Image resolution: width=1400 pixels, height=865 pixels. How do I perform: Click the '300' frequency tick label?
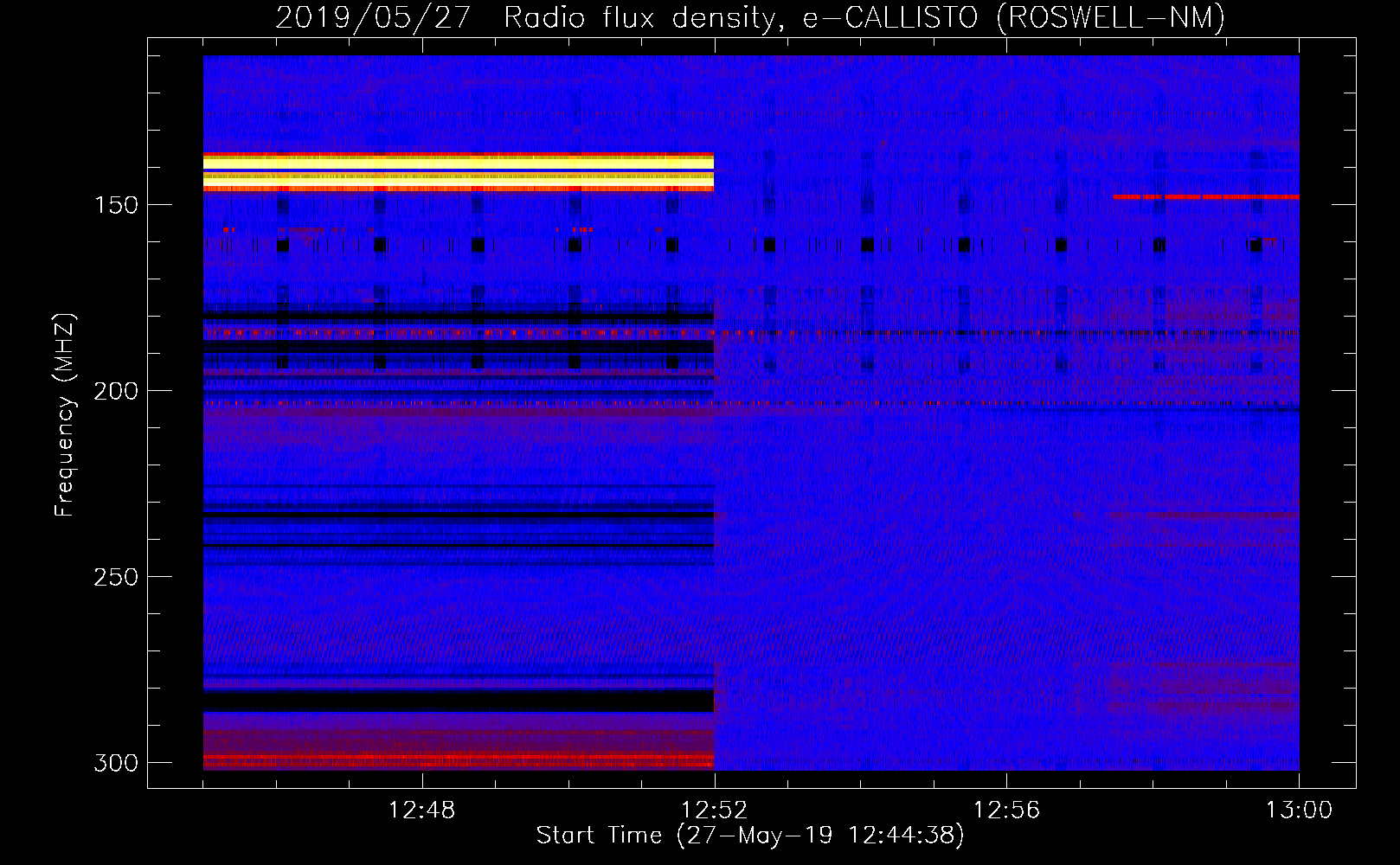(116, 763)
